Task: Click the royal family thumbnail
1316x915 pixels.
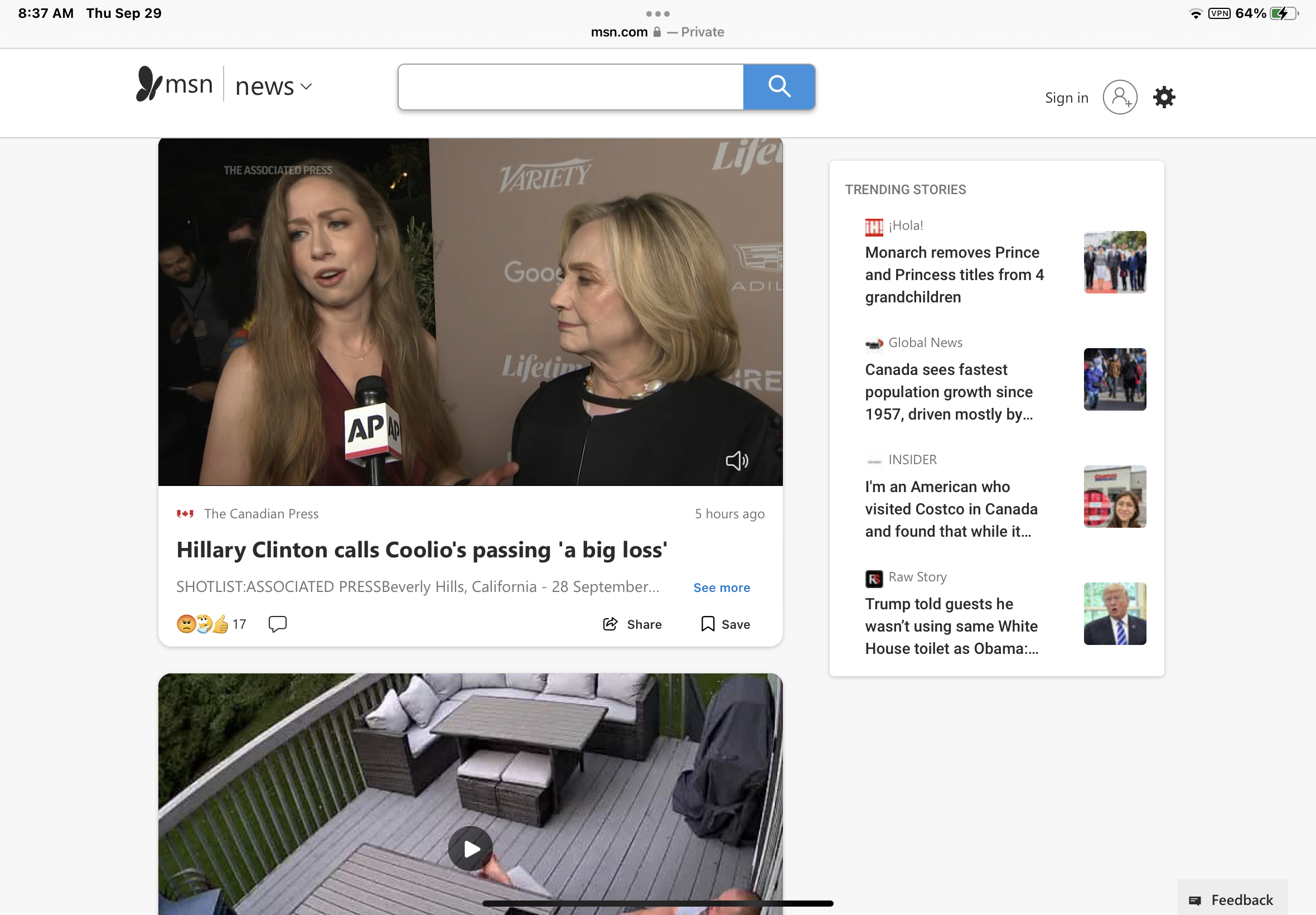Action: [x=1115, y=262]
